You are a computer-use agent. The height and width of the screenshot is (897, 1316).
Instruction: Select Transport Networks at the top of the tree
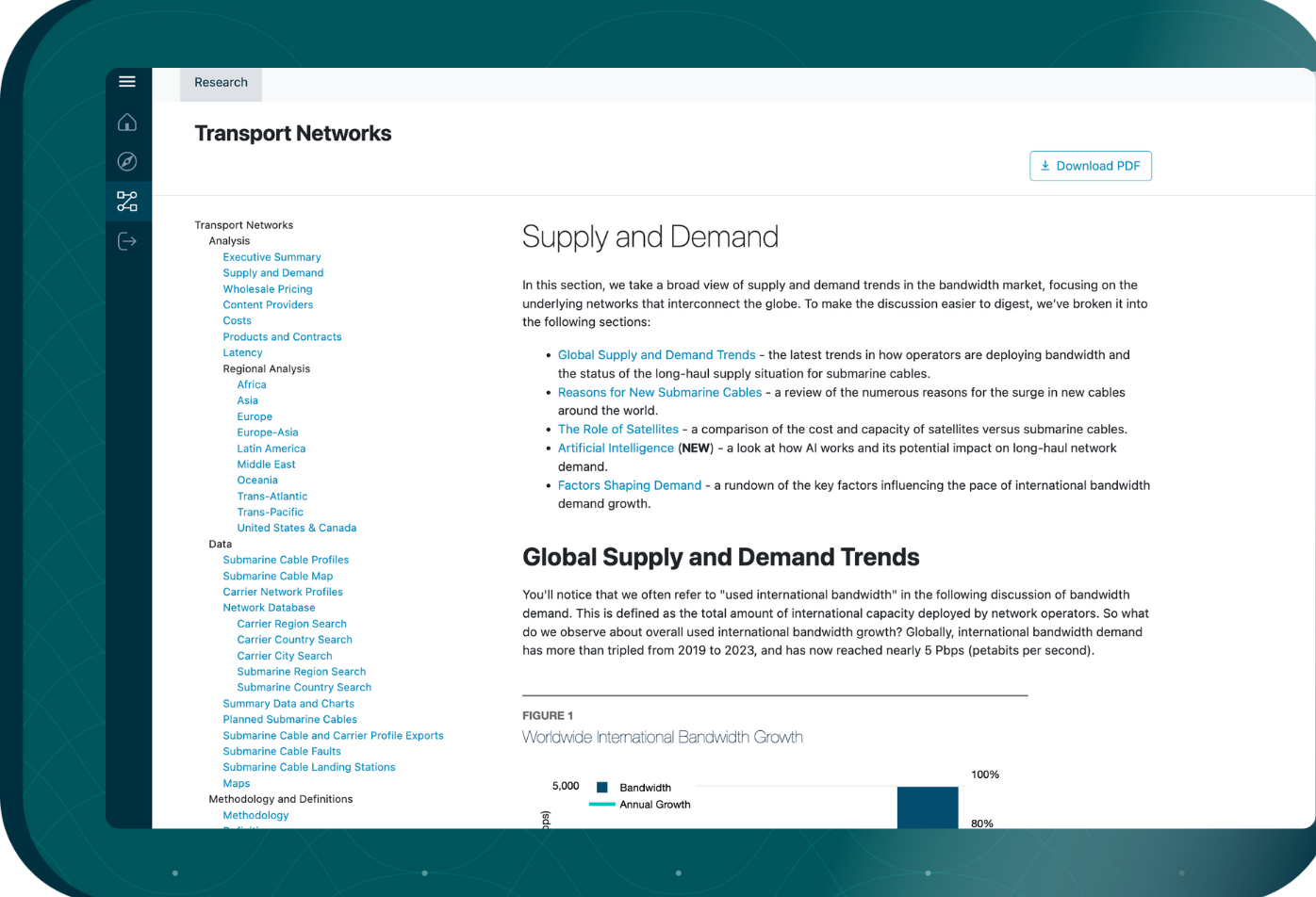coord(244,225)
